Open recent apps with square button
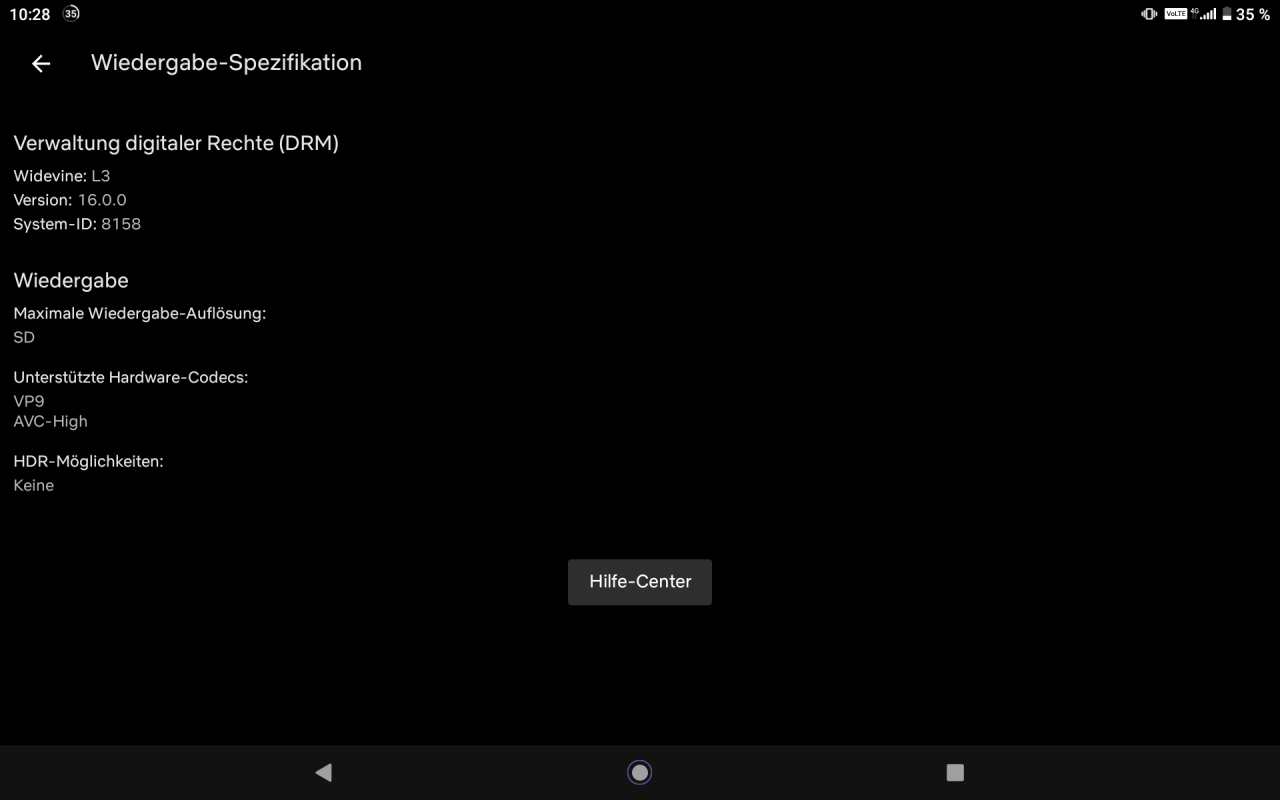The height and width of the screenshot is (800, 1280). (954, 772)
